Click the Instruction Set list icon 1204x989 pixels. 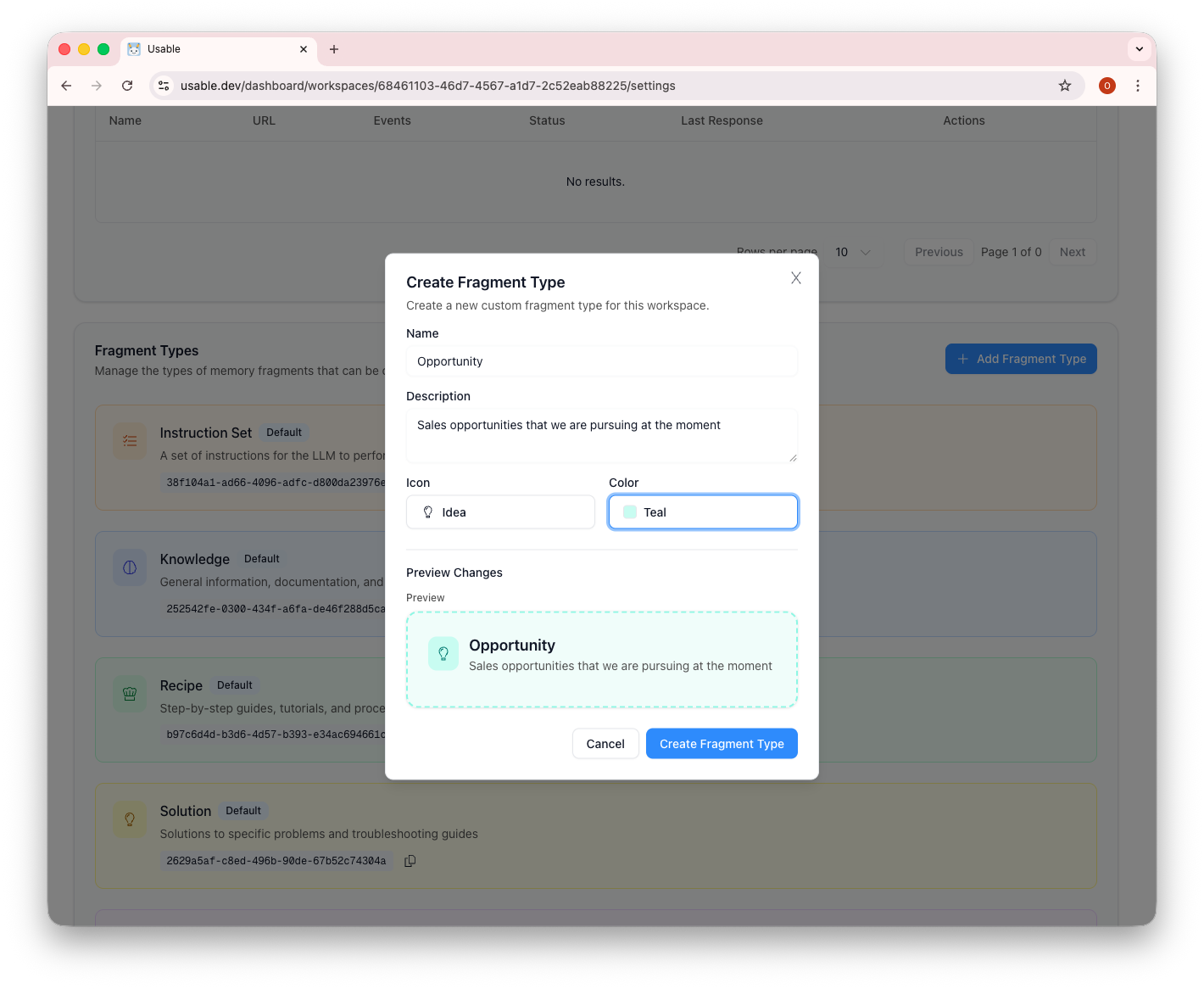click(x=129, y=441)
